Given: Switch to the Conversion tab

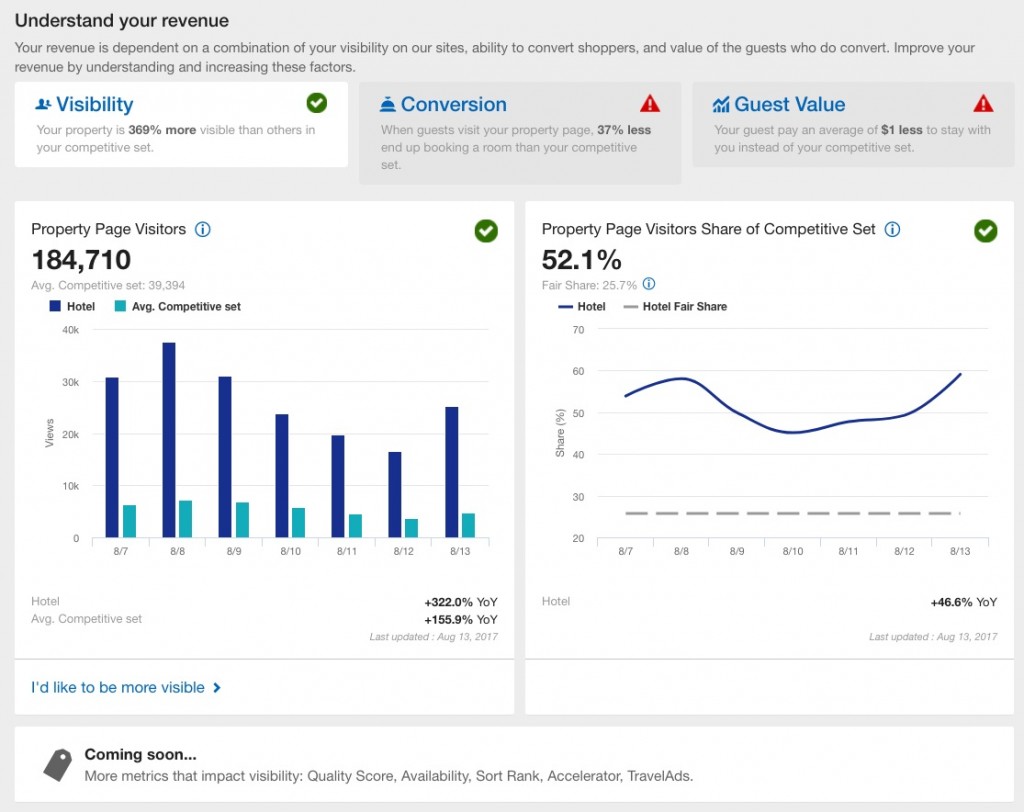Looking at the screenshot, I should coord(454,105).
